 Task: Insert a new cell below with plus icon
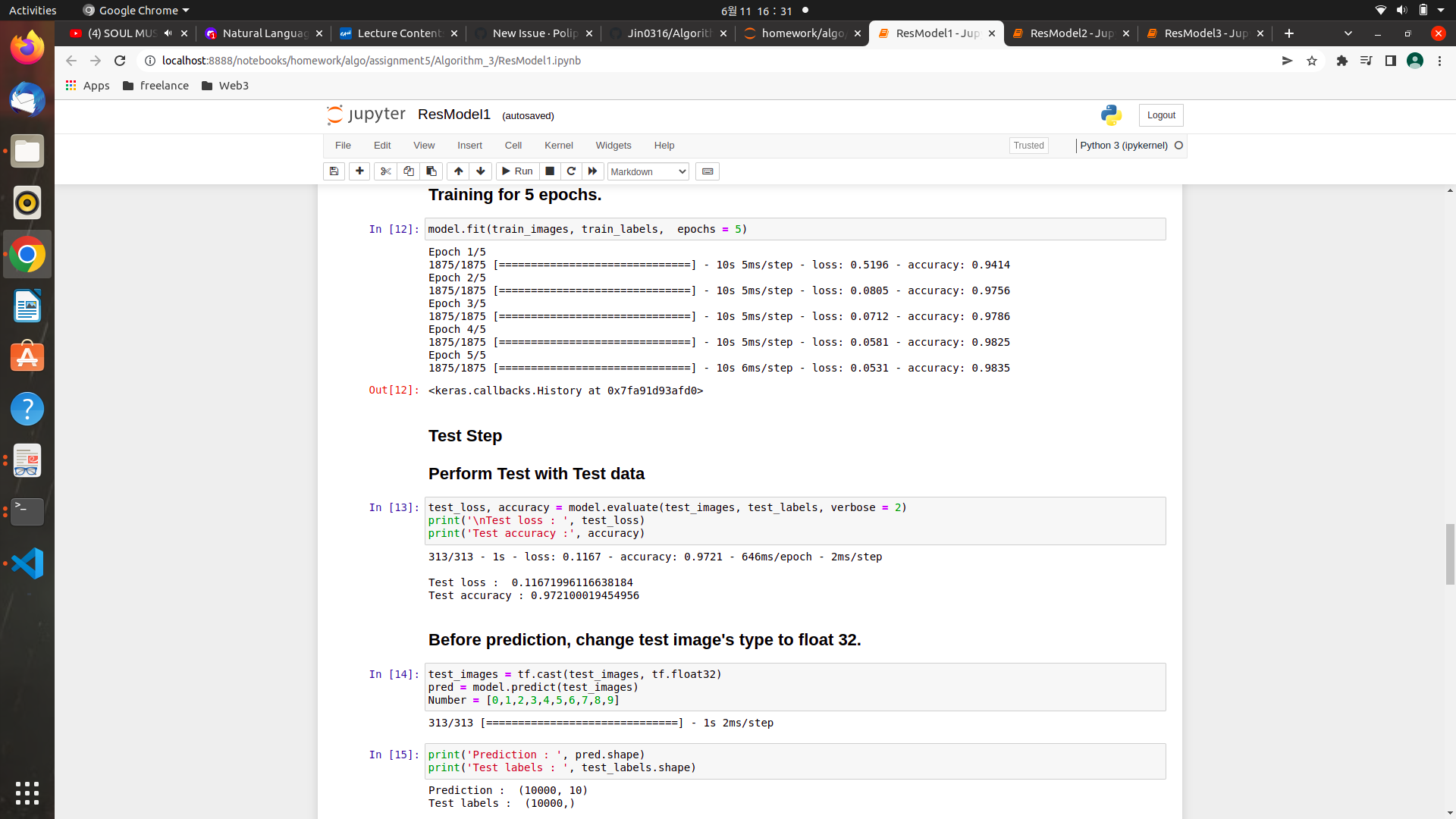click(x=359, y=171)
